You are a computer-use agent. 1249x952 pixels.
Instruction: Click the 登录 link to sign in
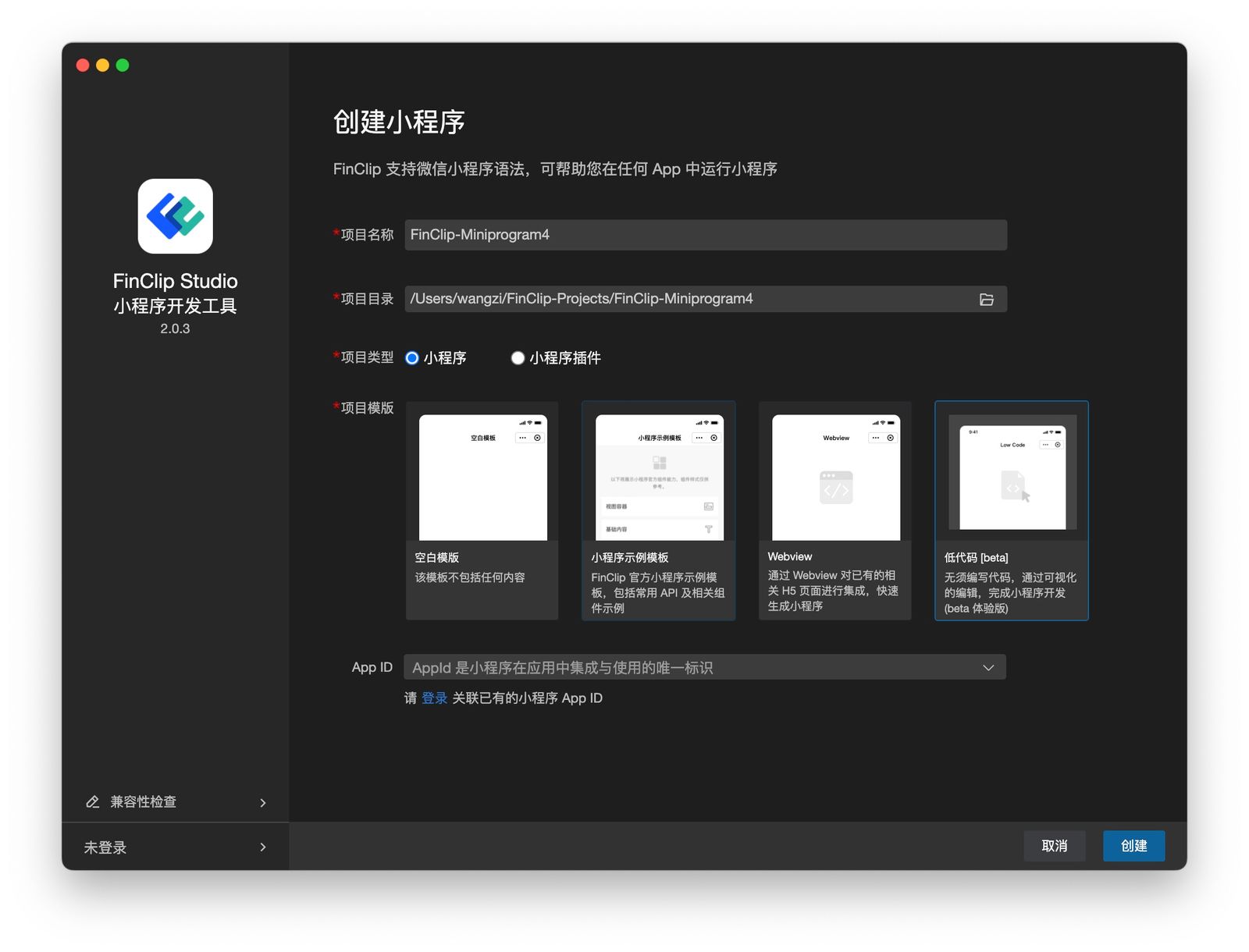pos(433,698)
